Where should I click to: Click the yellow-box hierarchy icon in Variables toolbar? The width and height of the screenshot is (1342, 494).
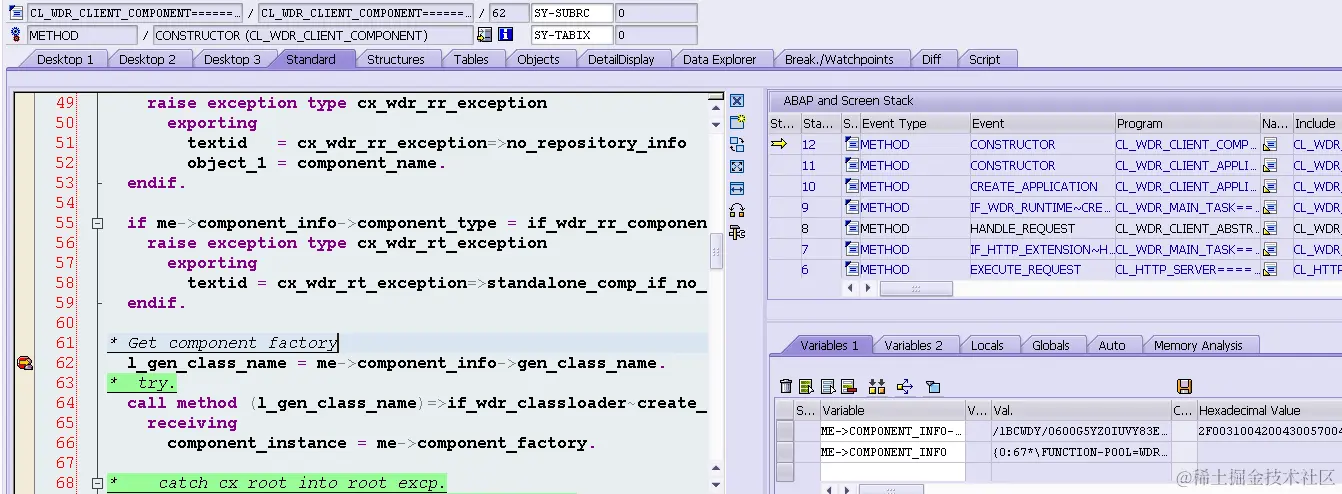click(877, 386)
